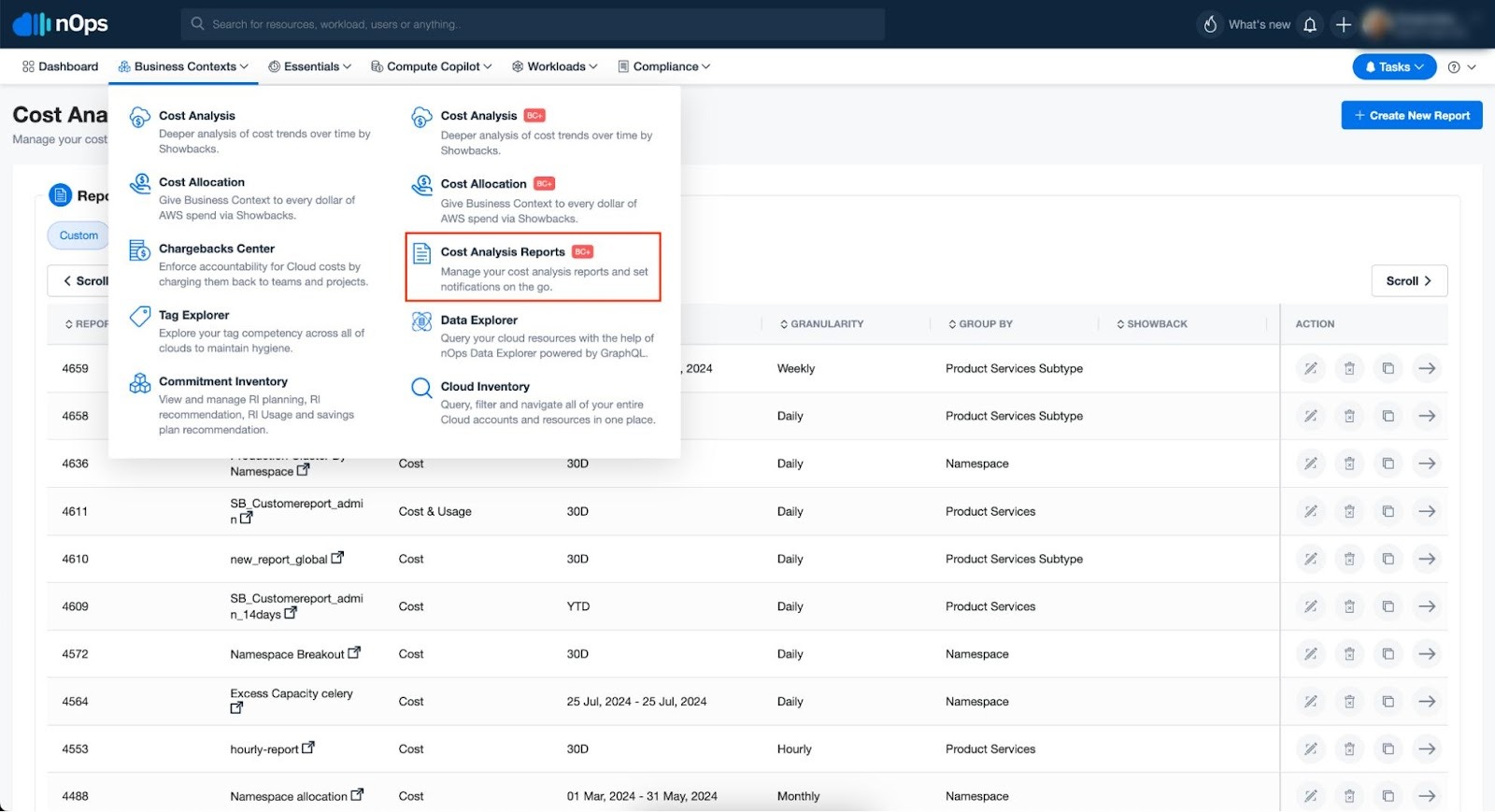Click the Commitment Inventory cubes icon

pos(140,382)
